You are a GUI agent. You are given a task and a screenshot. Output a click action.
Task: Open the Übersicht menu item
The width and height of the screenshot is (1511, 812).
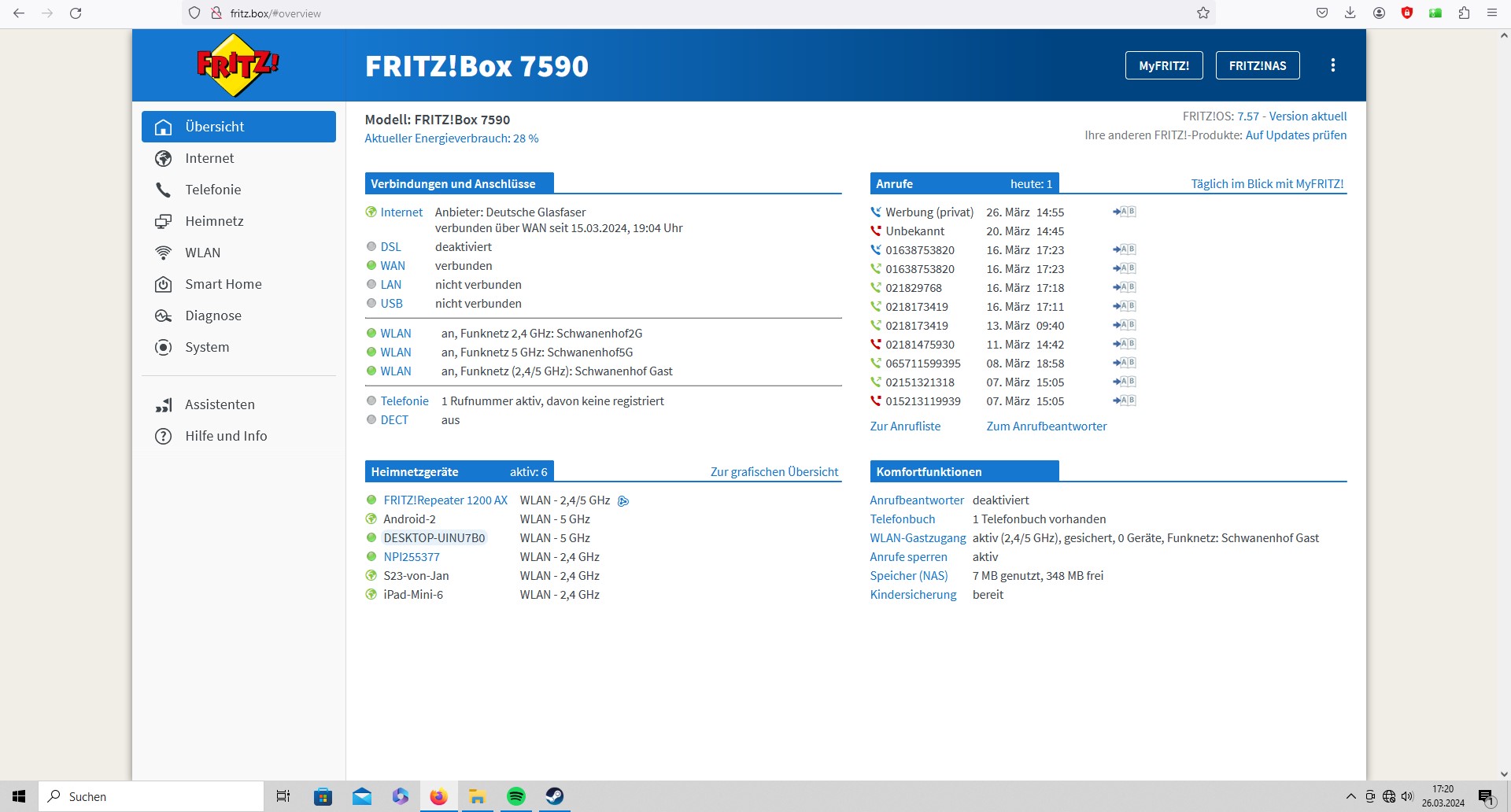pyautogui.click(x=238, y=127)
